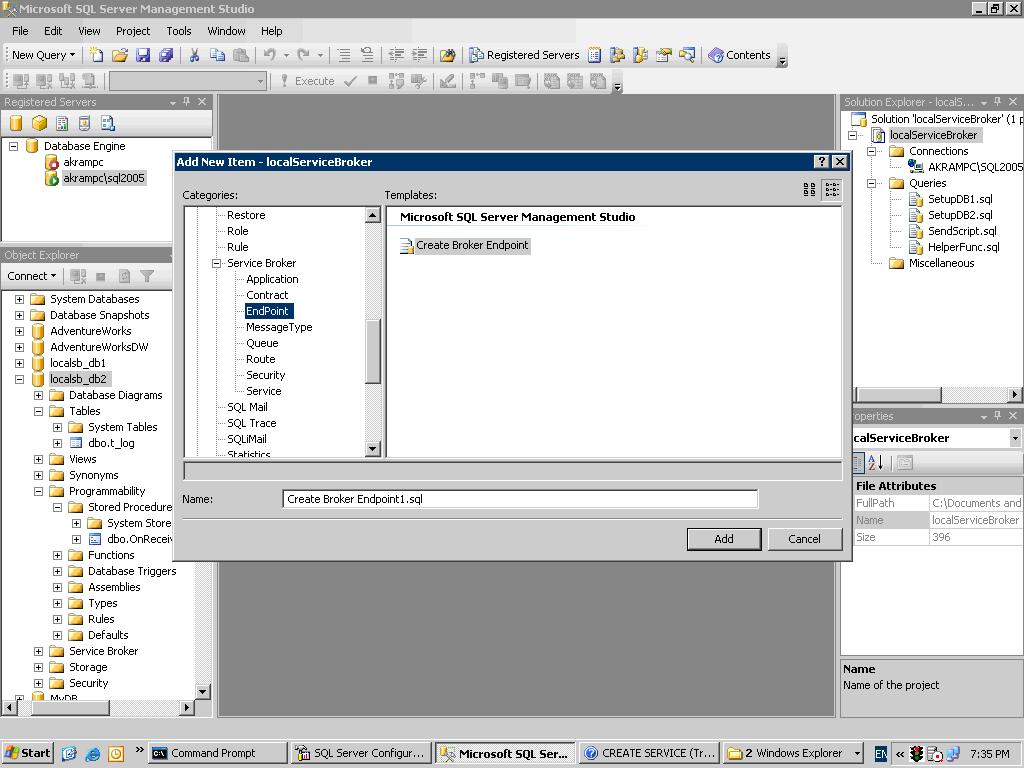Click Solution Explorer horizontal scrollbar thumb
Screen dimensions: 1024x768
point(899,394)
